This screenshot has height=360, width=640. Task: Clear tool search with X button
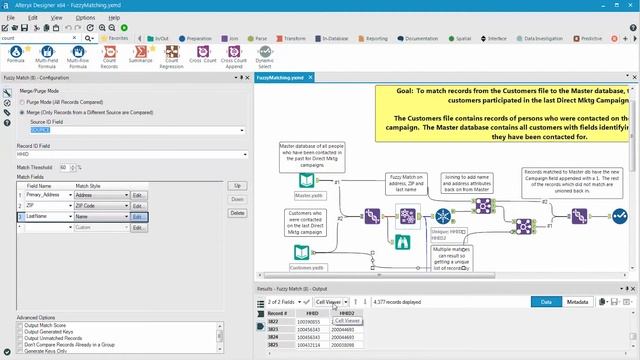(x=74, y=38)
